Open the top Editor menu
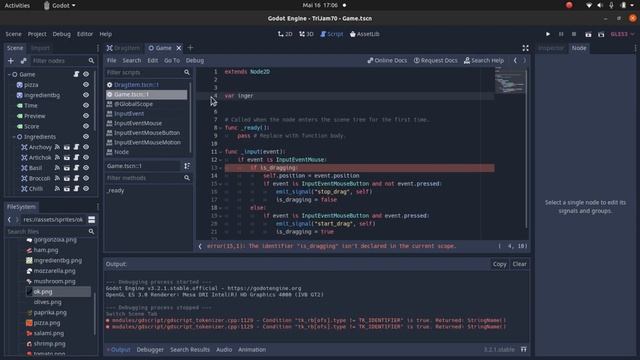 coord(85,34)
